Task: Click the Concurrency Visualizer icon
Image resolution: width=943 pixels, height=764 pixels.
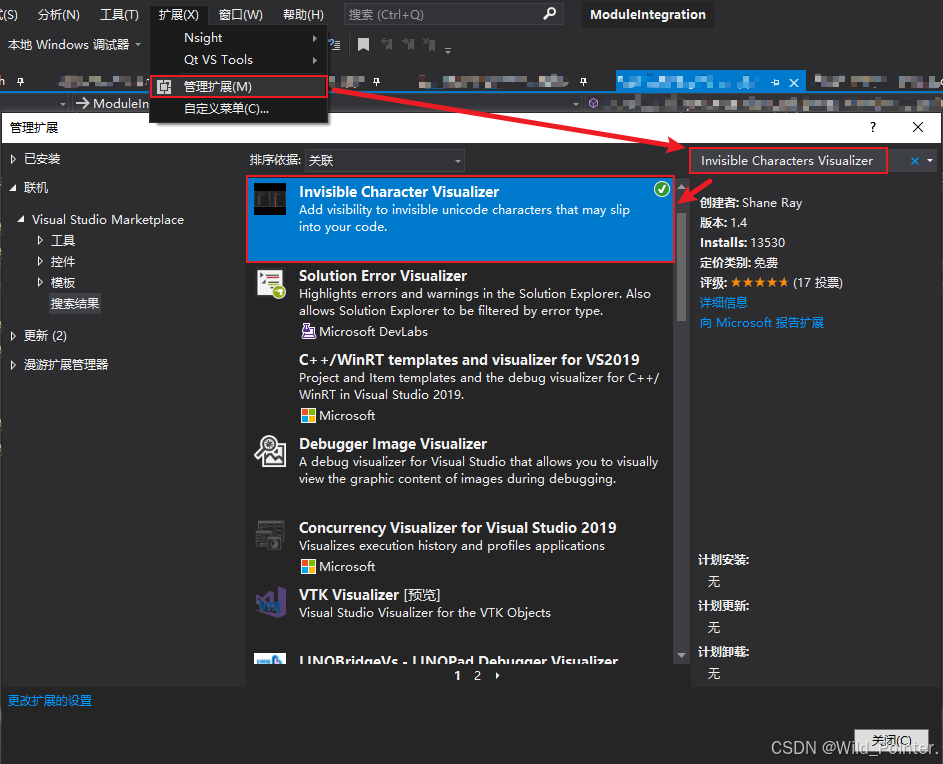Action: (x=270, y=535)
